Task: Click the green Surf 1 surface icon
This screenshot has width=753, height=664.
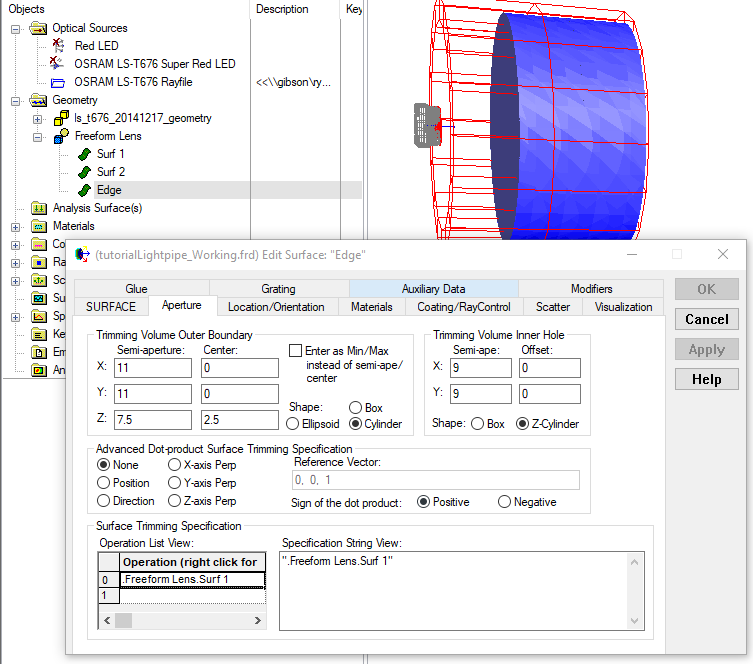Action: click(83, 154)
